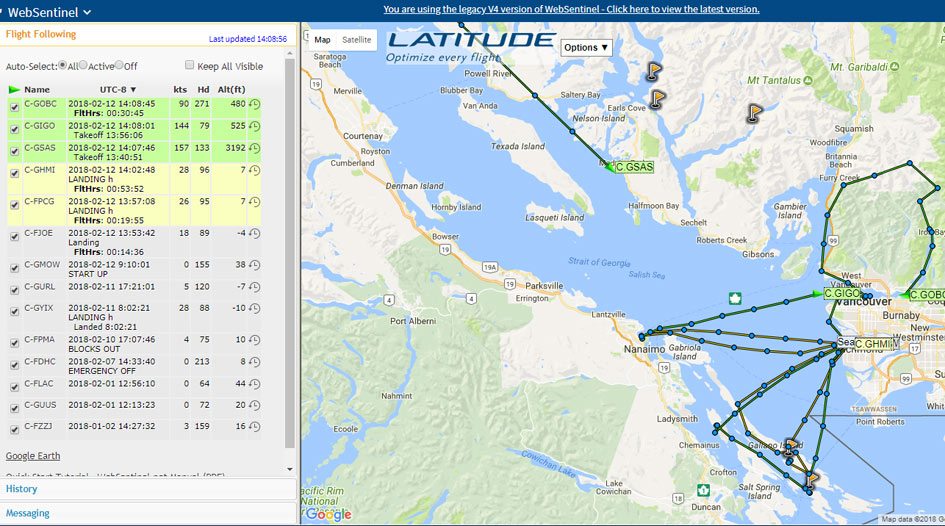Sort by Name column header
The width and height of the screenshot is (945, 526).
[37, 90]
